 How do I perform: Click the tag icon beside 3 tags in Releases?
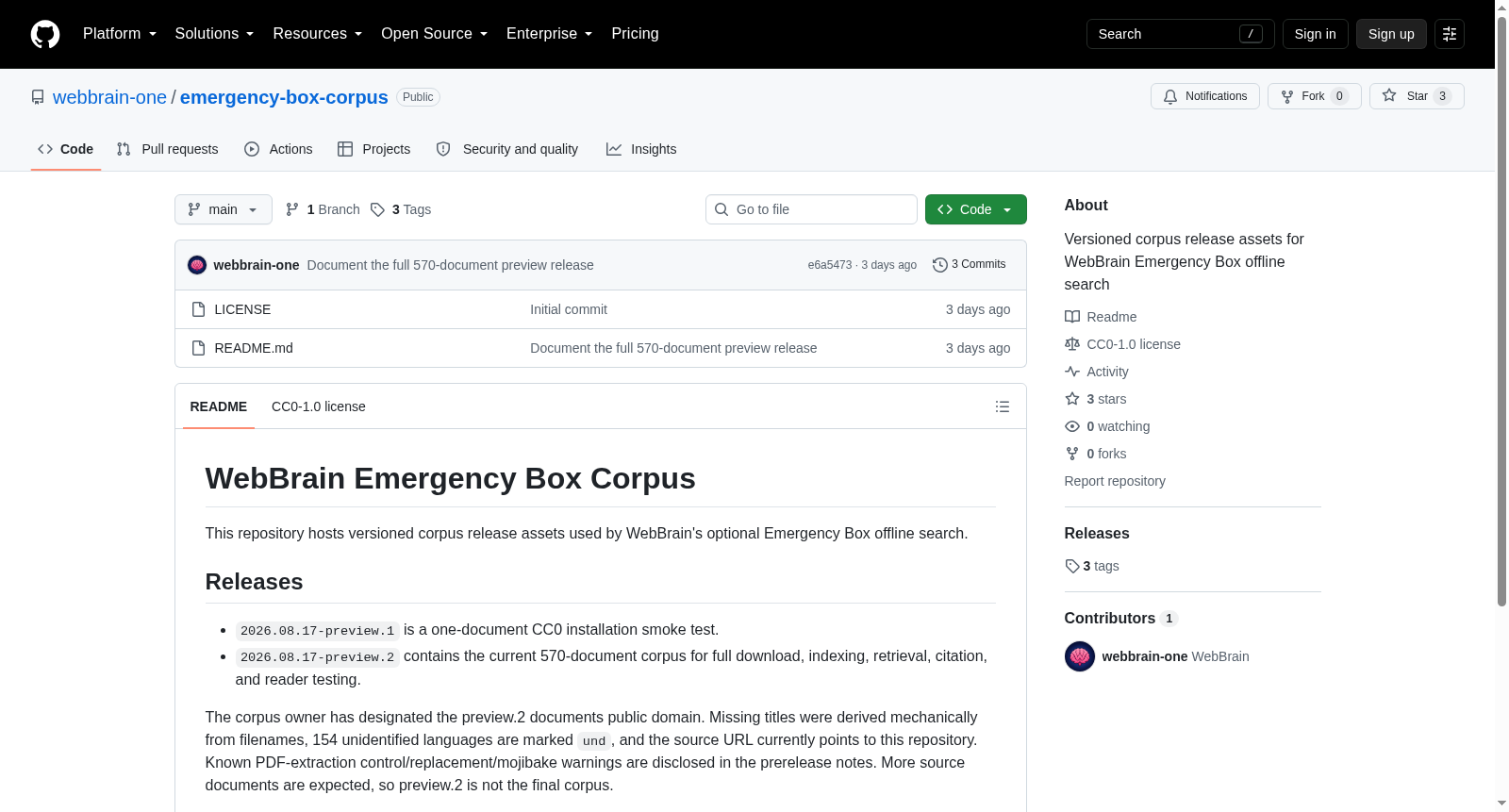pos(1072,566)
